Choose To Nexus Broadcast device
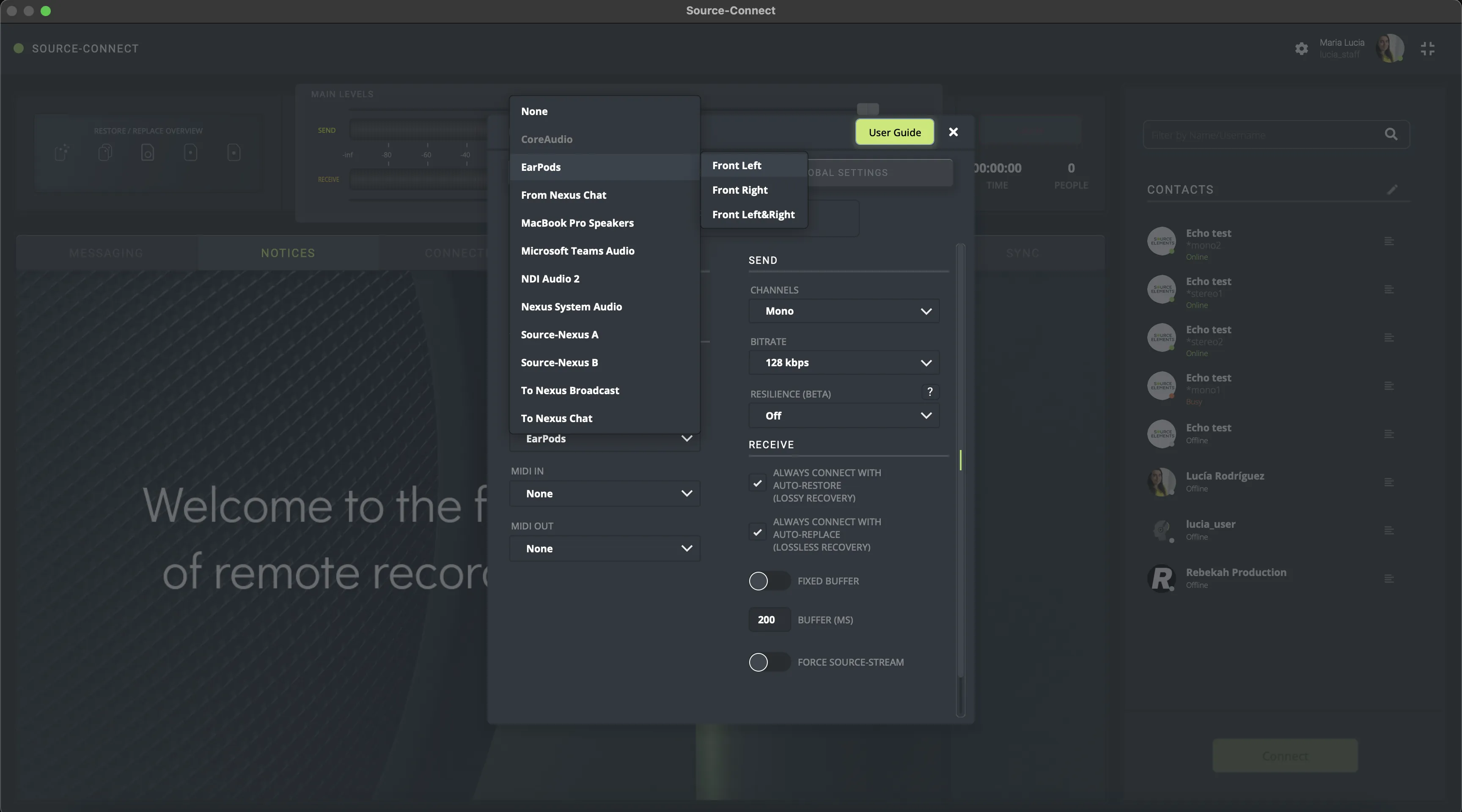This screenshot has width=1462, height=812. [x=605, y=390]
